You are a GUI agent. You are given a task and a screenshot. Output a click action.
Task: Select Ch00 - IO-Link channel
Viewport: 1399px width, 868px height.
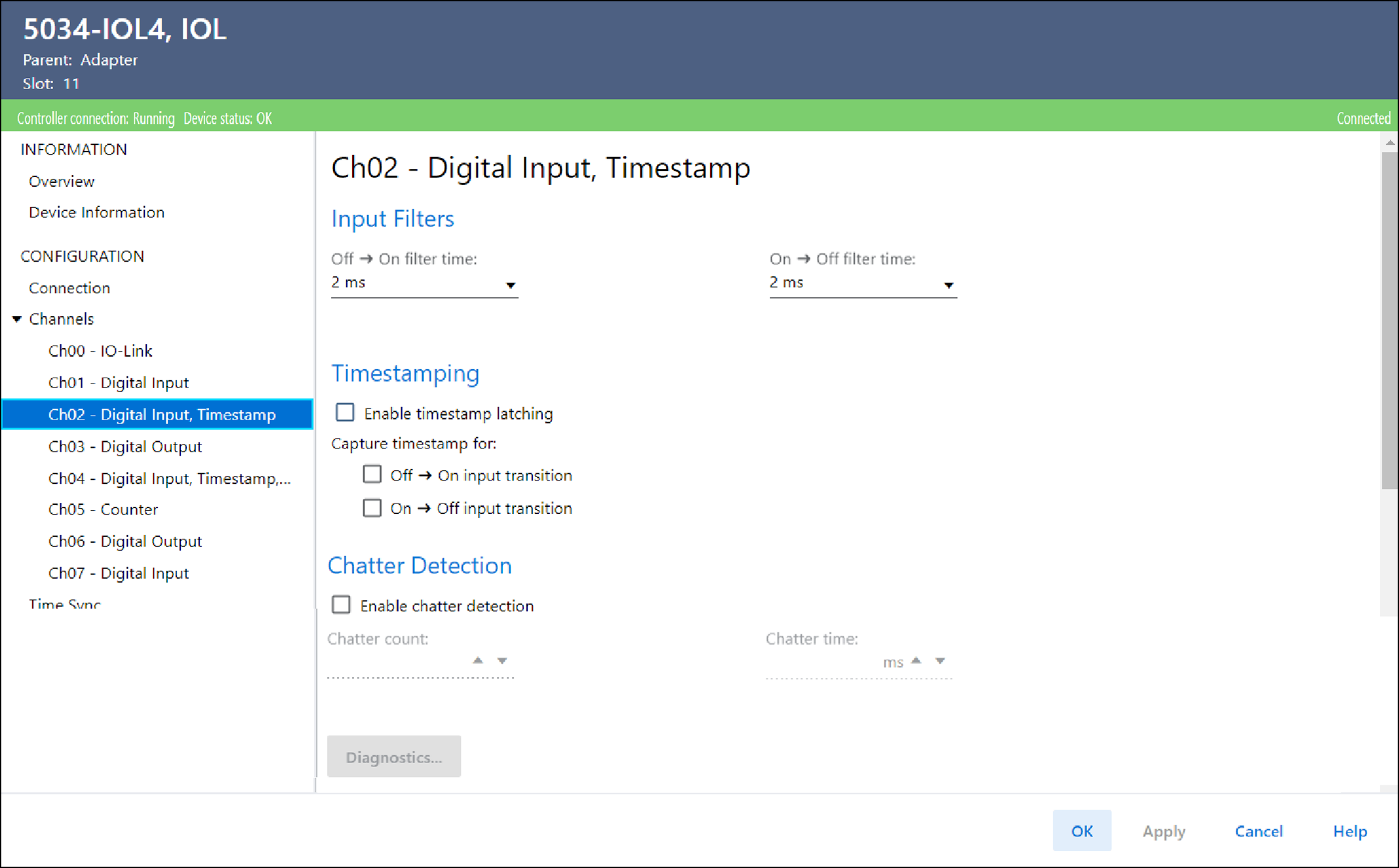100,351
